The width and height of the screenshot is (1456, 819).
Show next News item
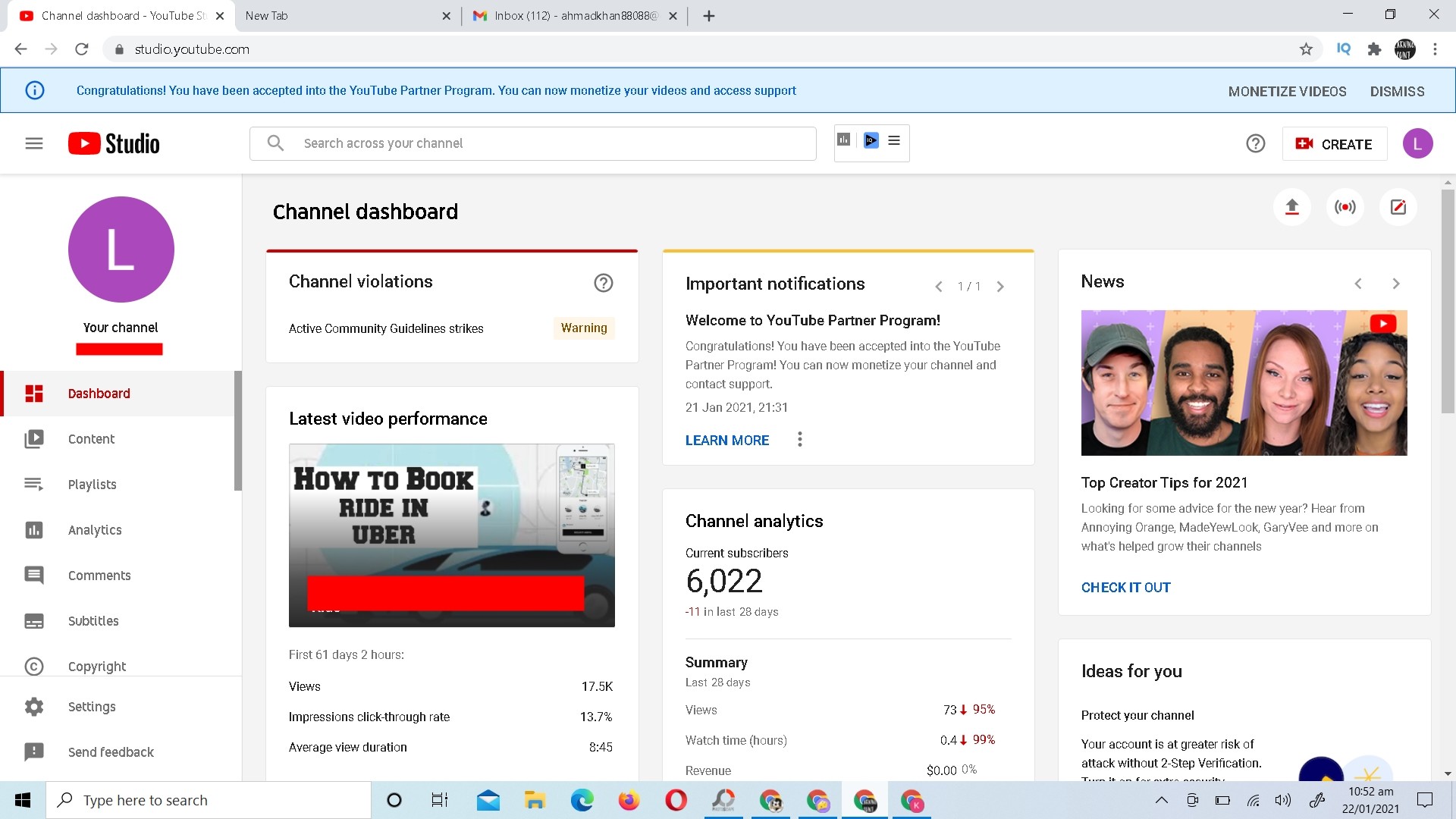(1396, 284)
